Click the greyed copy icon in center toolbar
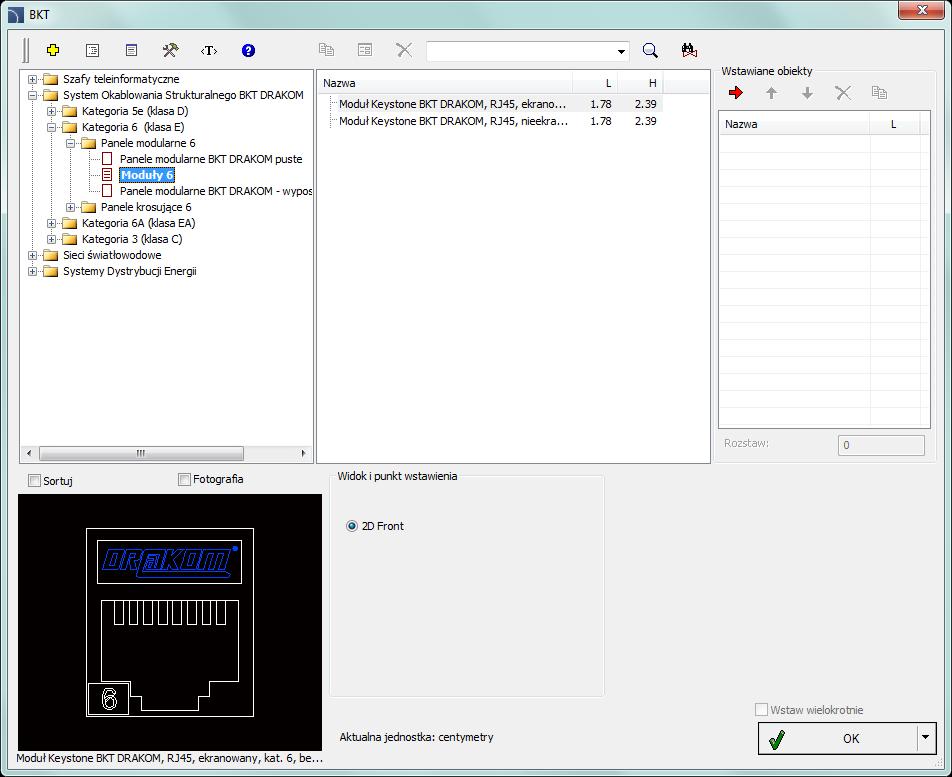 (327, 50)
